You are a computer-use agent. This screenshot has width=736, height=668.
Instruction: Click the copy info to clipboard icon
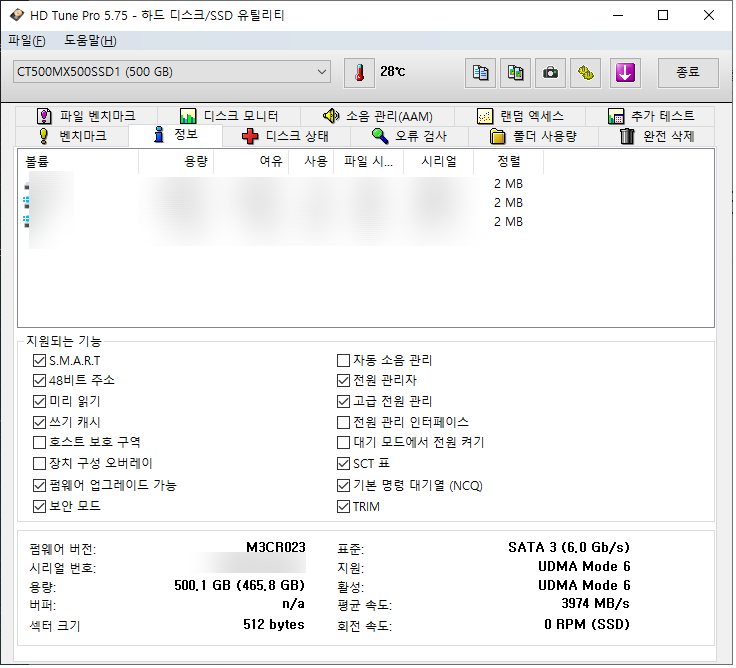(481, 73)
